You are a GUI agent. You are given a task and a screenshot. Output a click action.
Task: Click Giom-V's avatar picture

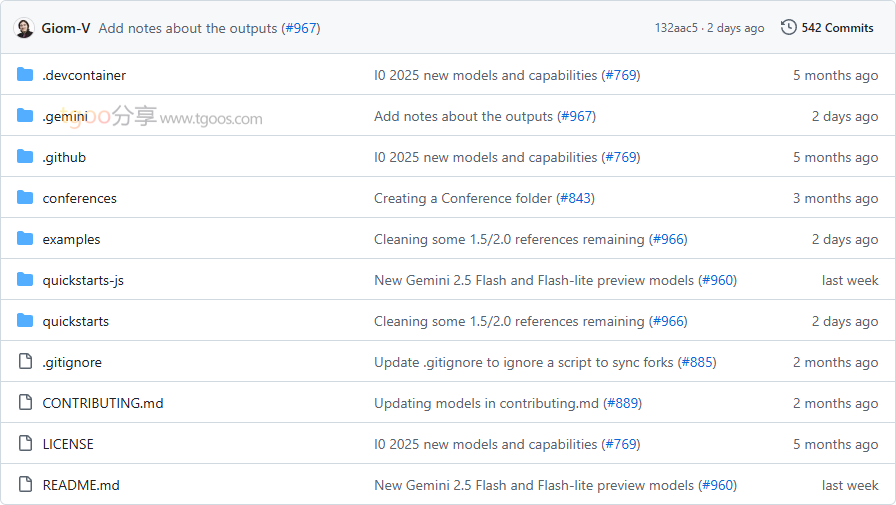coord(24,28)
